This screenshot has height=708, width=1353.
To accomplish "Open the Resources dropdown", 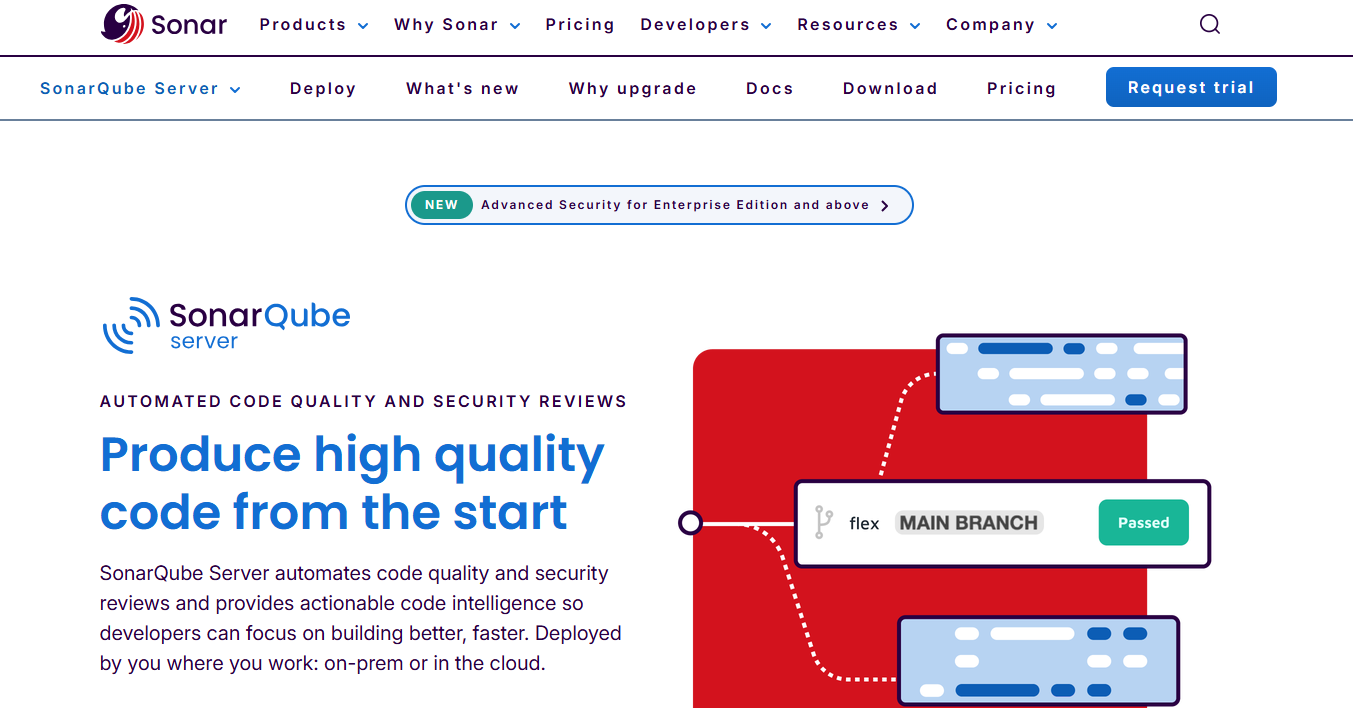I will (x=859, y=25).
